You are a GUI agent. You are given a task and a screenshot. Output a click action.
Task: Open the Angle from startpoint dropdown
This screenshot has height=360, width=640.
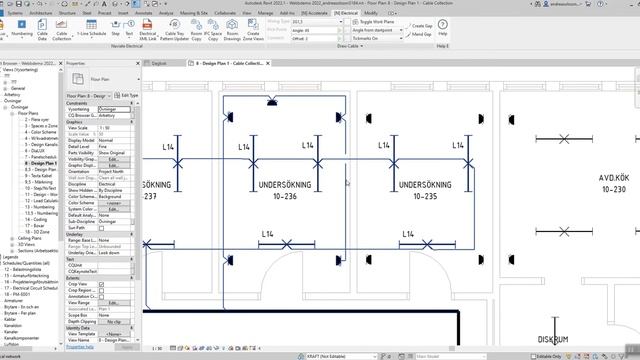tap(378, 30)
